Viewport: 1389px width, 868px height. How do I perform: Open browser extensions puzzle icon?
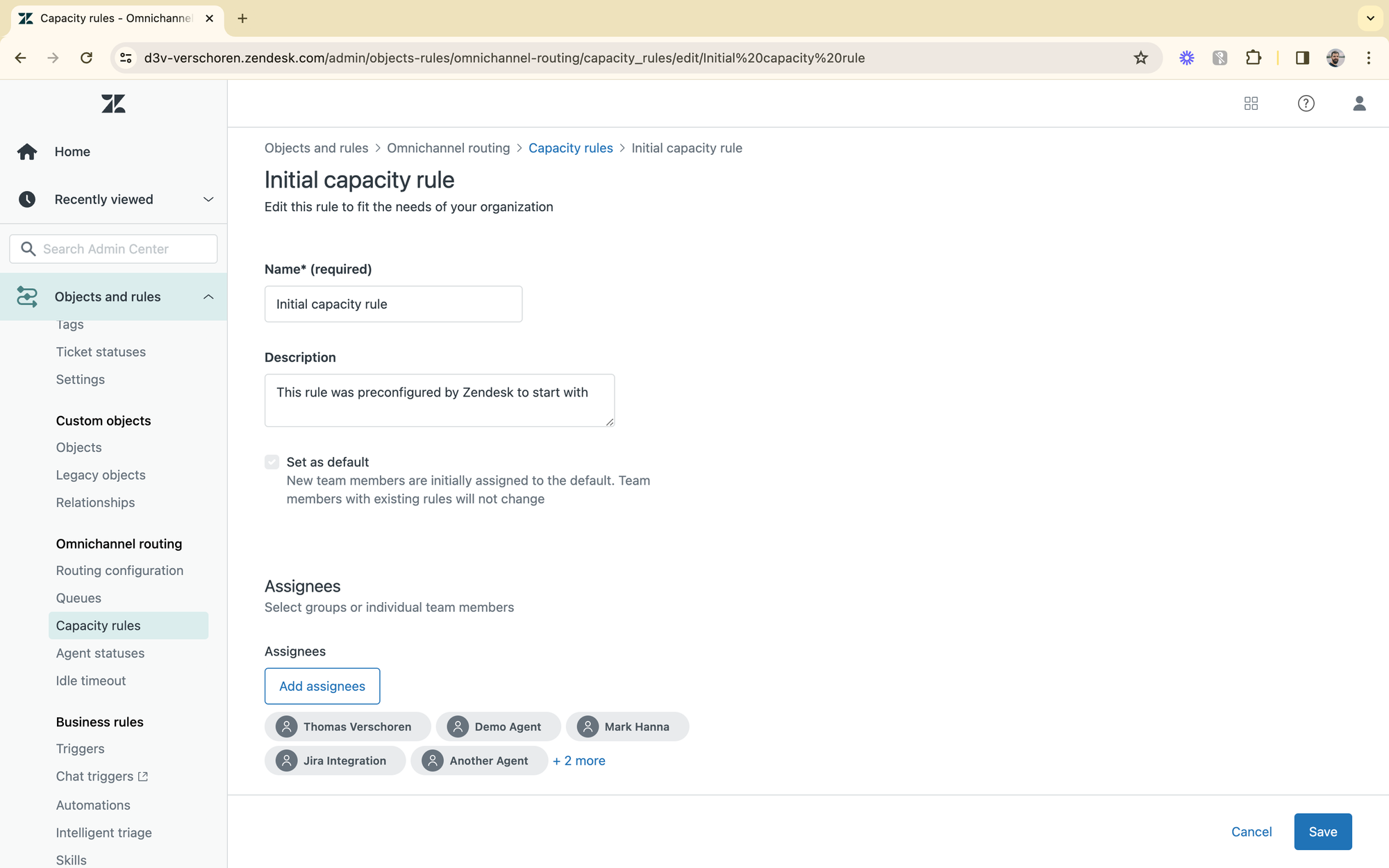(x=1253, y=58)
